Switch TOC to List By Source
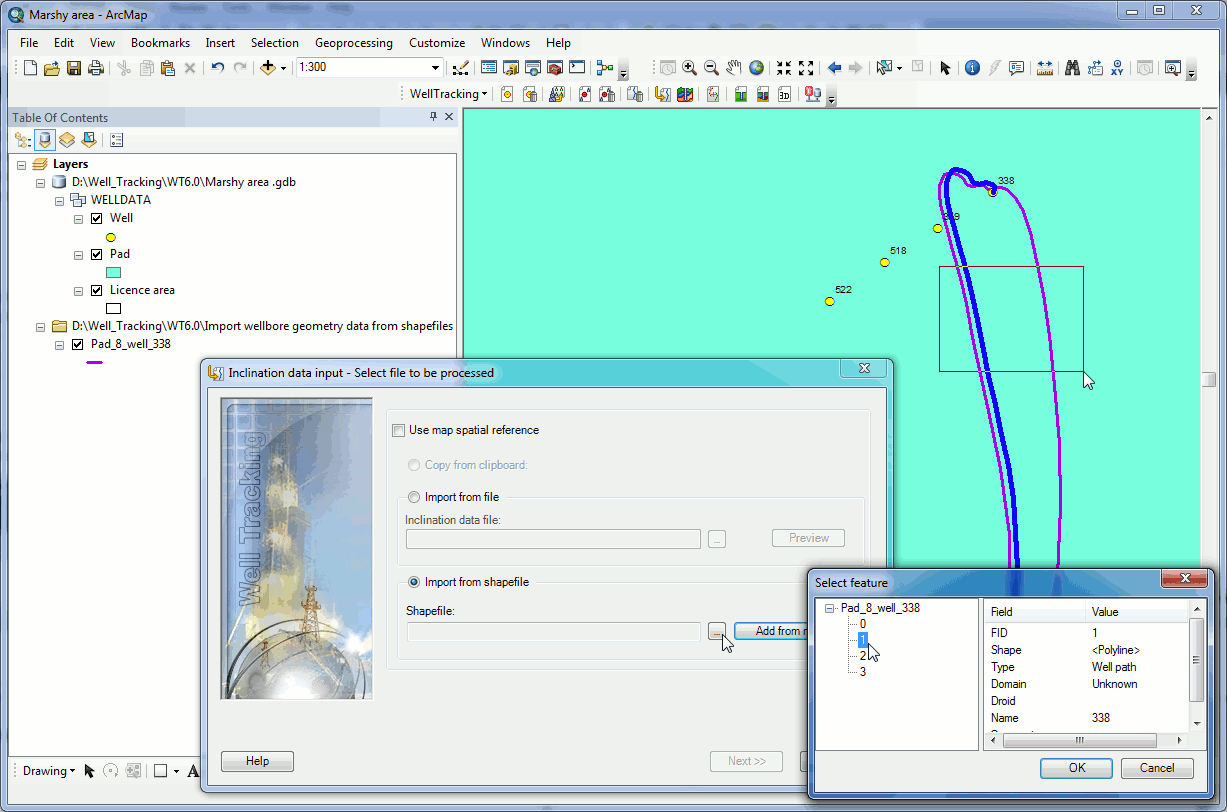The width and height of the screenshot is (1227, 812). point(44,140)
